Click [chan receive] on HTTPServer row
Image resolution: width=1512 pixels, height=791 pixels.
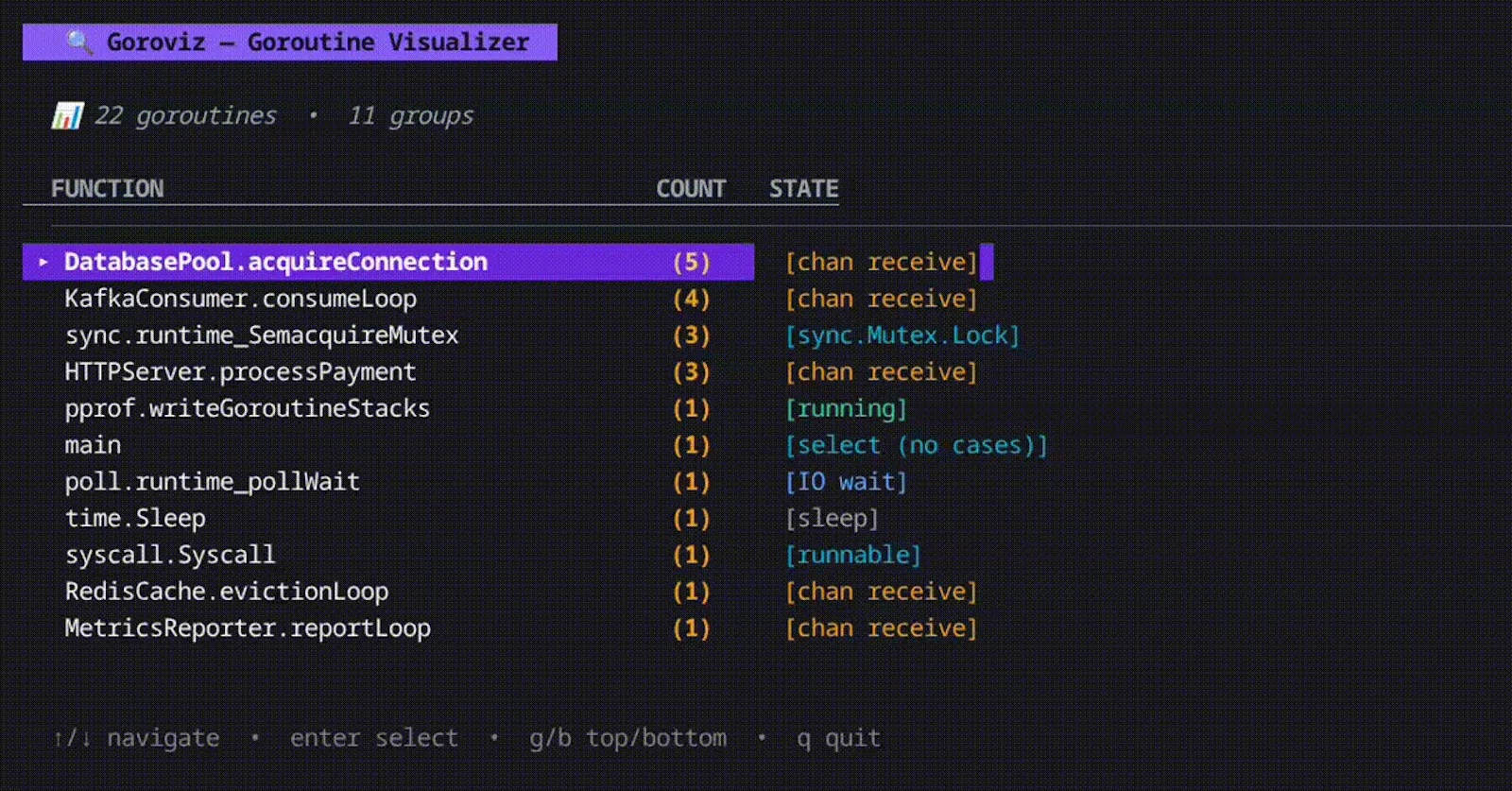click(x=882, y=372)
